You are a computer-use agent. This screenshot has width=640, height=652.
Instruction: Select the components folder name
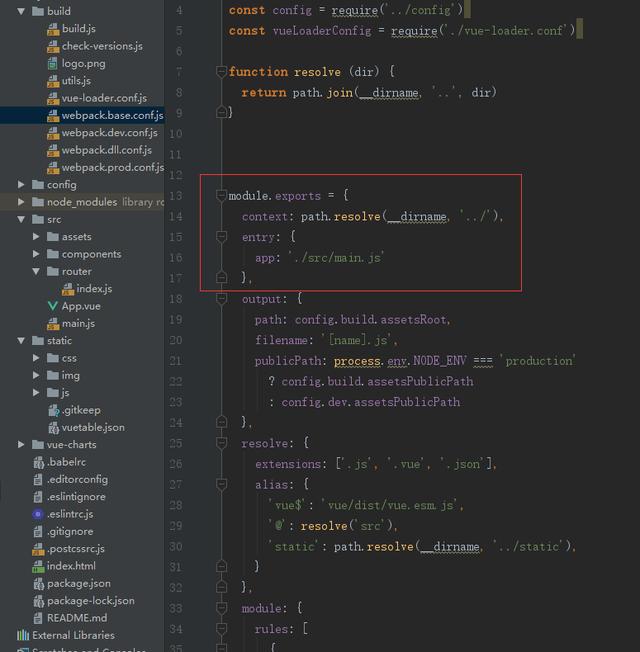coord(91,254)
